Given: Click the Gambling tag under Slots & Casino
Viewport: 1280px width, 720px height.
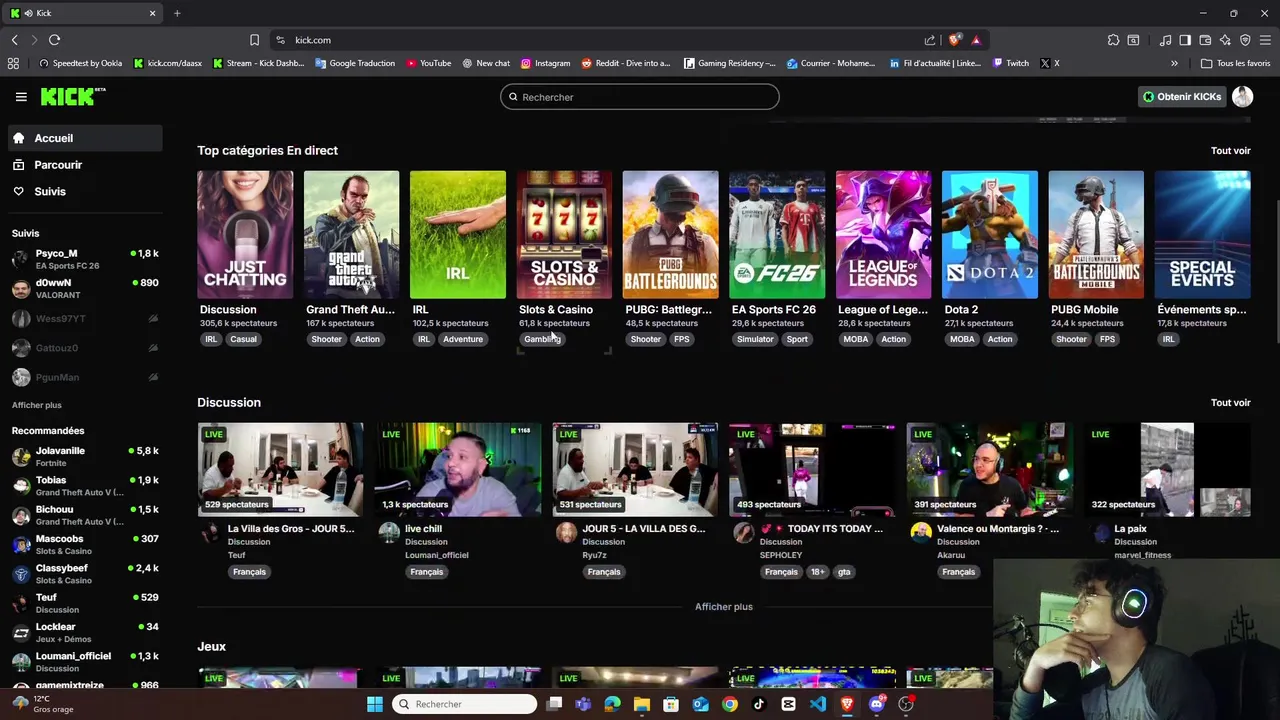Looking at the screenshot, I should [x=543, y=339].
